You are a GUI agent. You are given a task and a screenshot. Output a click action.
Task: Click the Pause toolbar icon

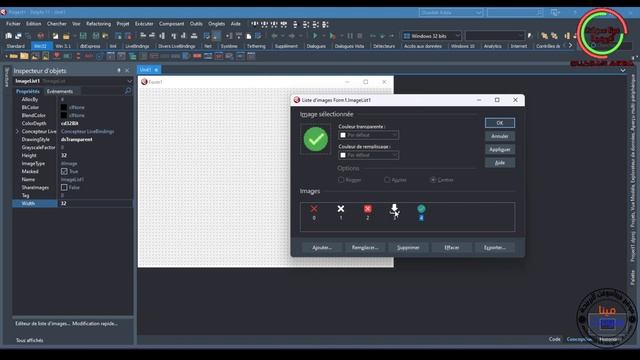coord(350,36)
